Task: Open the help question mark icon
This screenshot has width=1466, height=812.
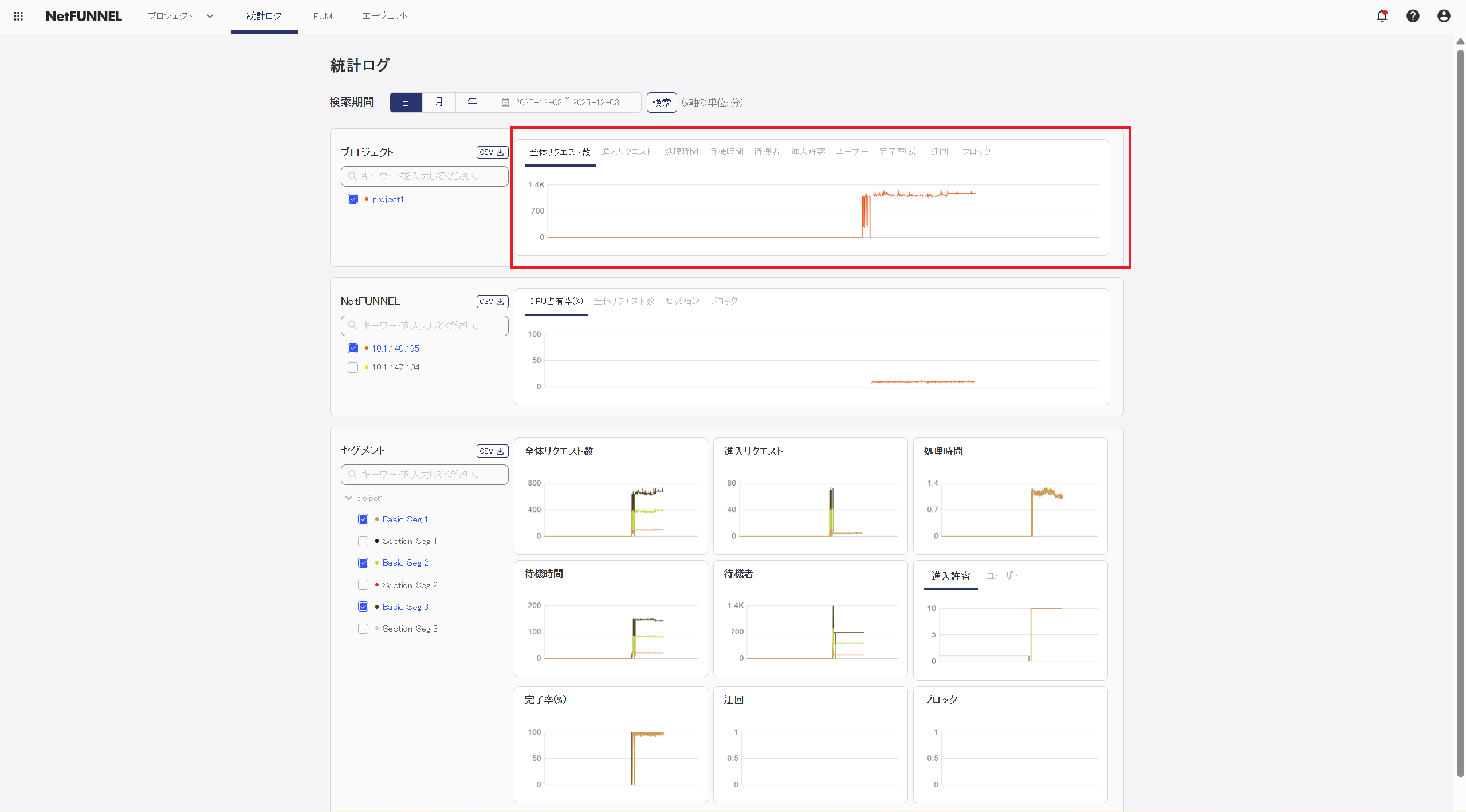Action: 1413,16
